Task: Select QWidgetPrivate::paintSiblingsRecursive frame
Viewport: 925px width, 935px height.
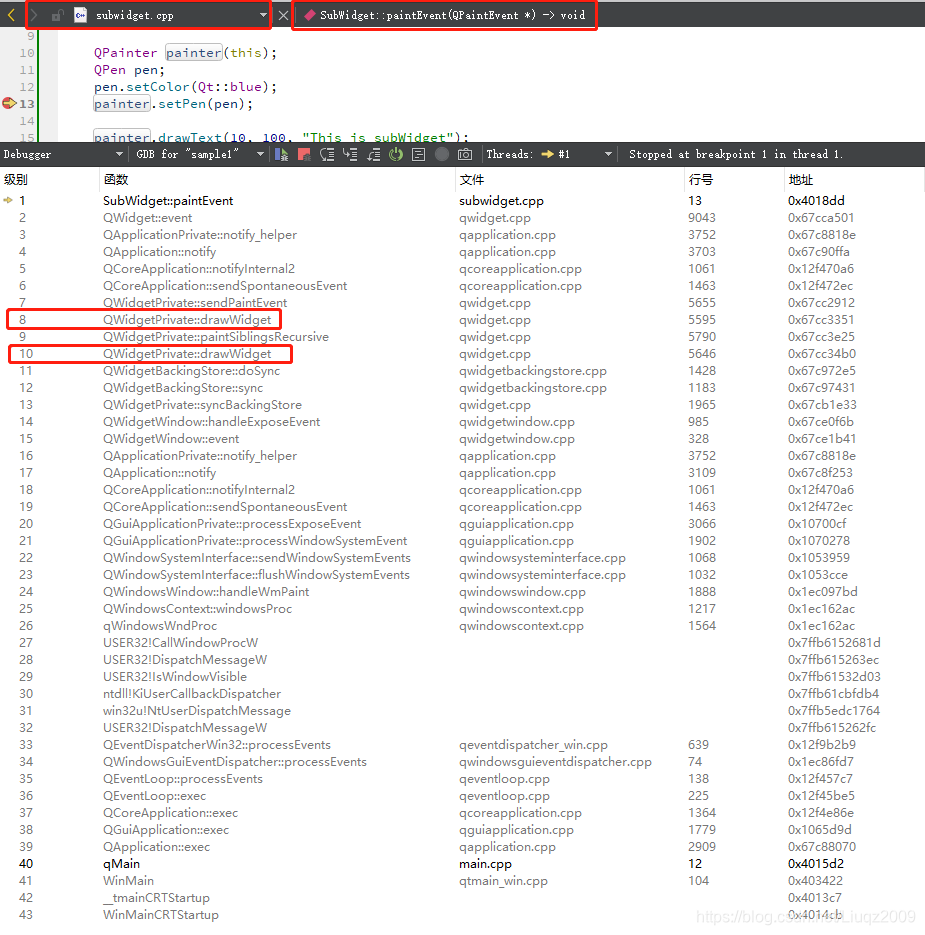Action: click(x=462, y=336)
